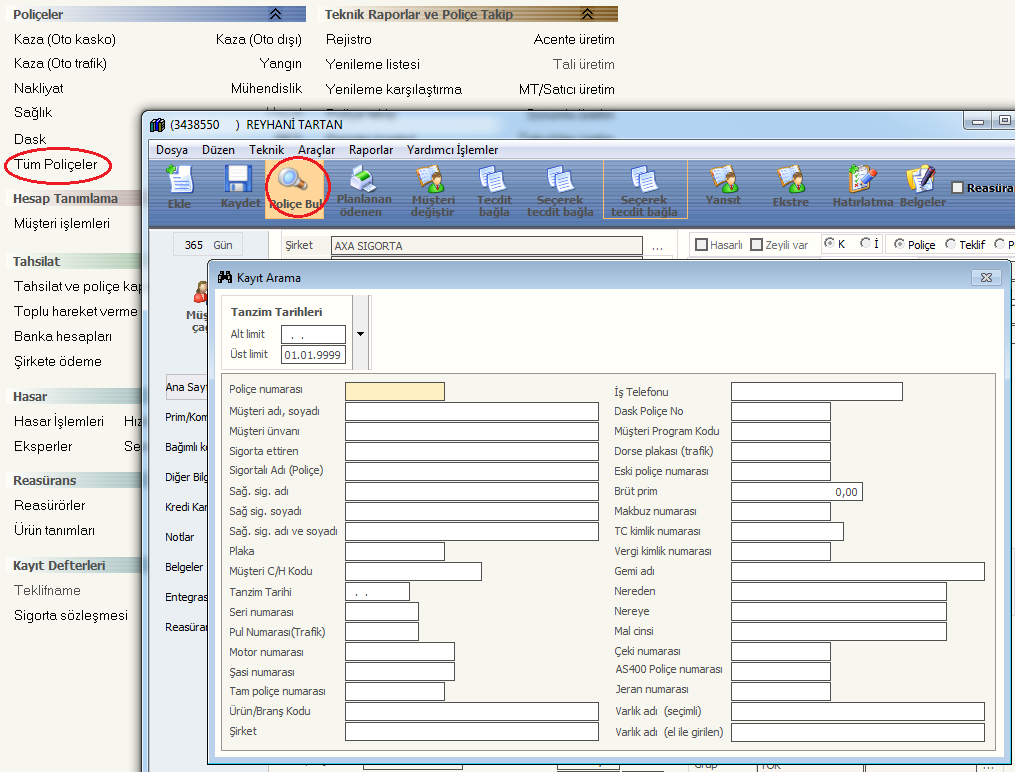Expand the Tanzim Tarihleri dropdown arrow
The width and height of the screenshot is (1015, 772).
[360, 334]
